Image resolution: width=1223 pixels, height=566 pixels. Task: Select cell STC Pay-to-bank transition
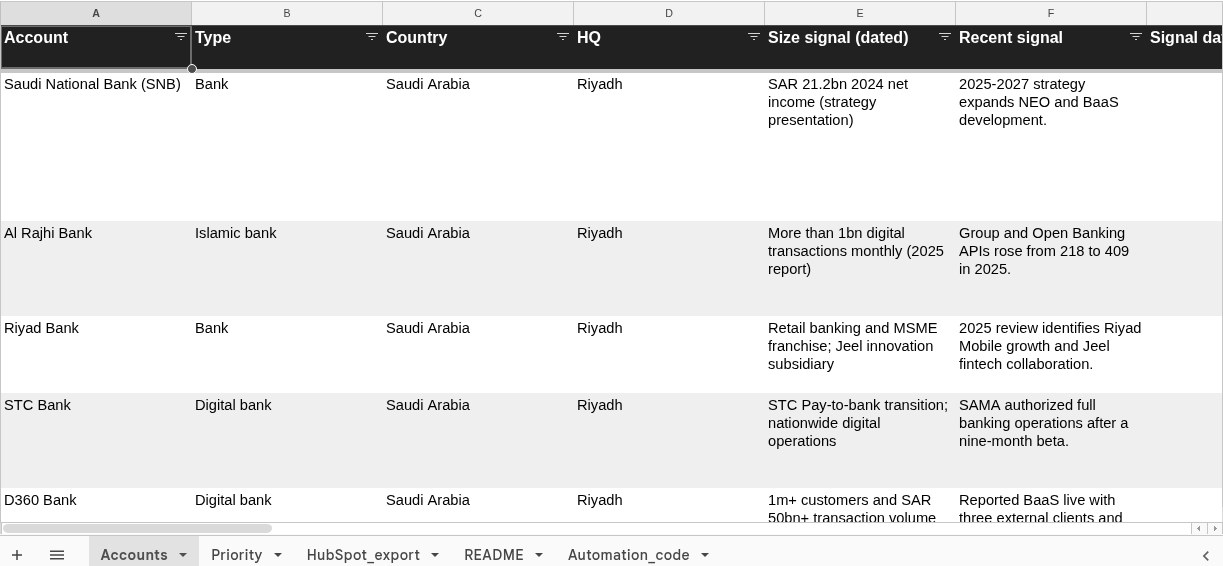click(860, 441)
